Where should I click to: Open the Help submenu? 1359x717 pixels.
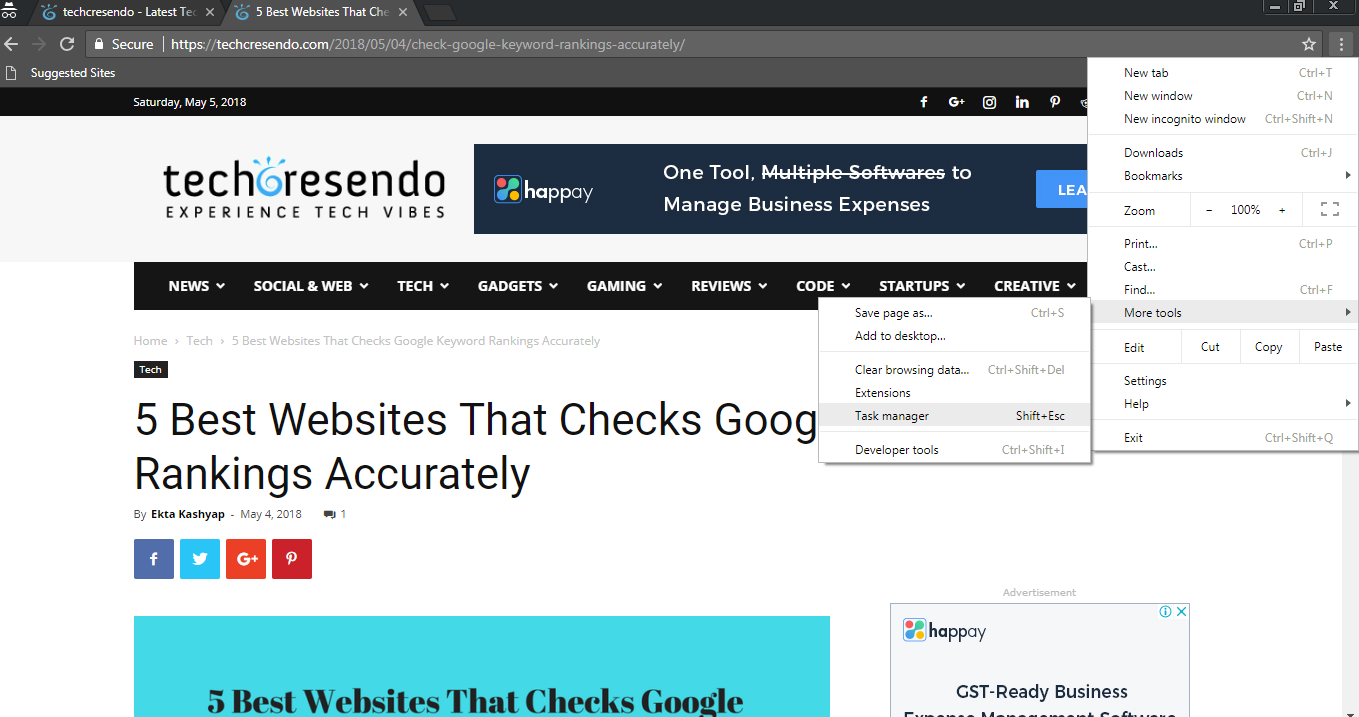point(1223,404)
